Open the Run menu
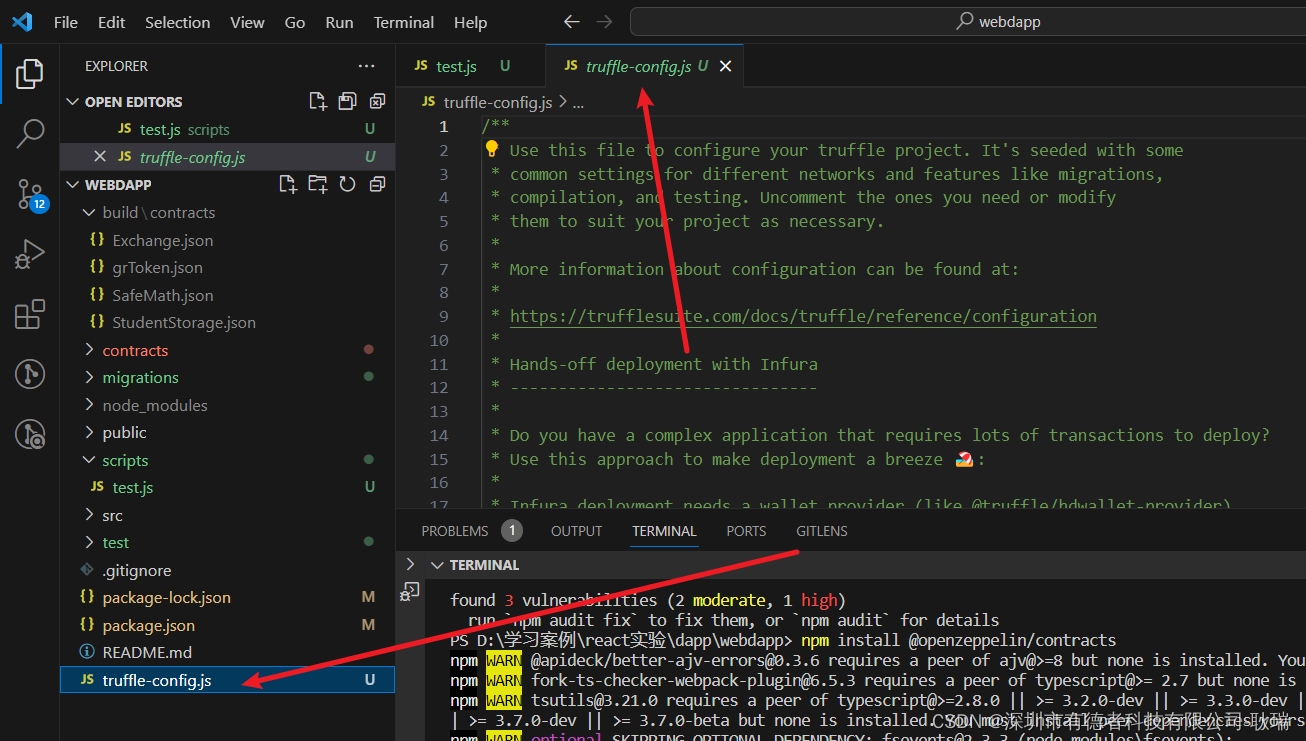This screenshot has height=741, width=1306. [340, 22]
